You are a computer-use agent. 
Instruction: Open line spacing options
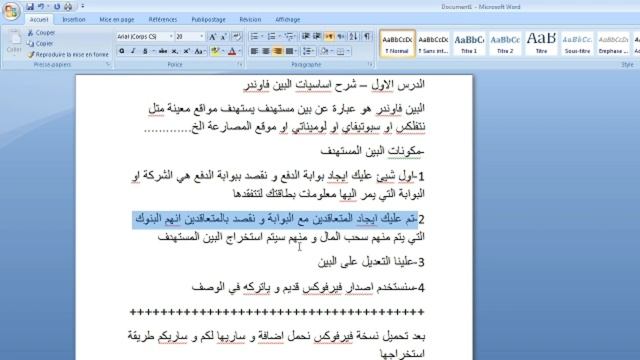[309, 51]
